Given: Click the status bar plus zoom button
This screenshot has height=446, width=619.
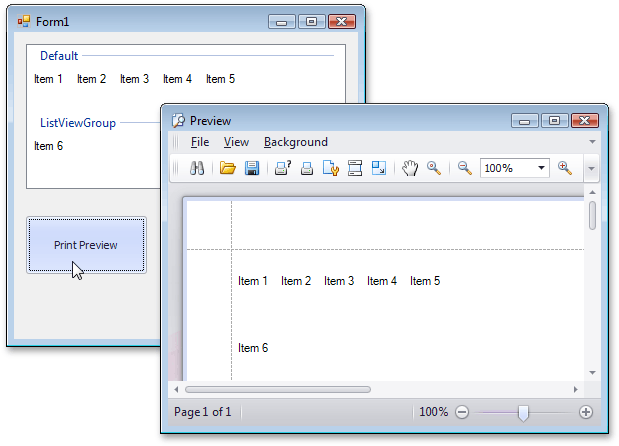Looking at the screenshot, I should coord(586,412).
